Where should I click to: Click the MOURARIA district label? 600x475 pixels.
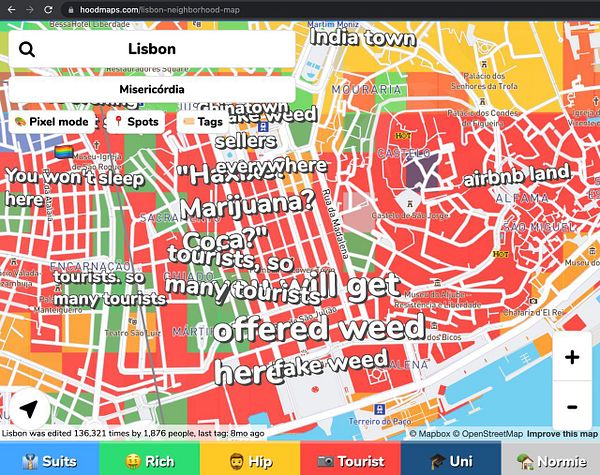pyautogui.click(x=366, y=90)
